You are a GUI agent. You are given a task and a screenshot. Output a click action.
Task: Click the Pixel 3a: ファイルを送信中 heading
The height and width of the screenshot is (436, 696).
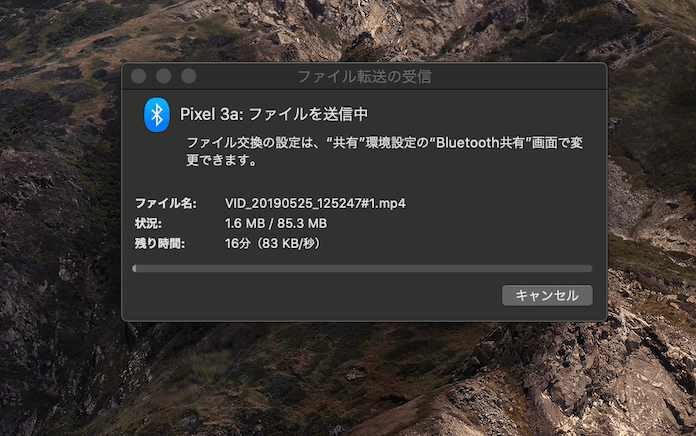coord(274,115)
